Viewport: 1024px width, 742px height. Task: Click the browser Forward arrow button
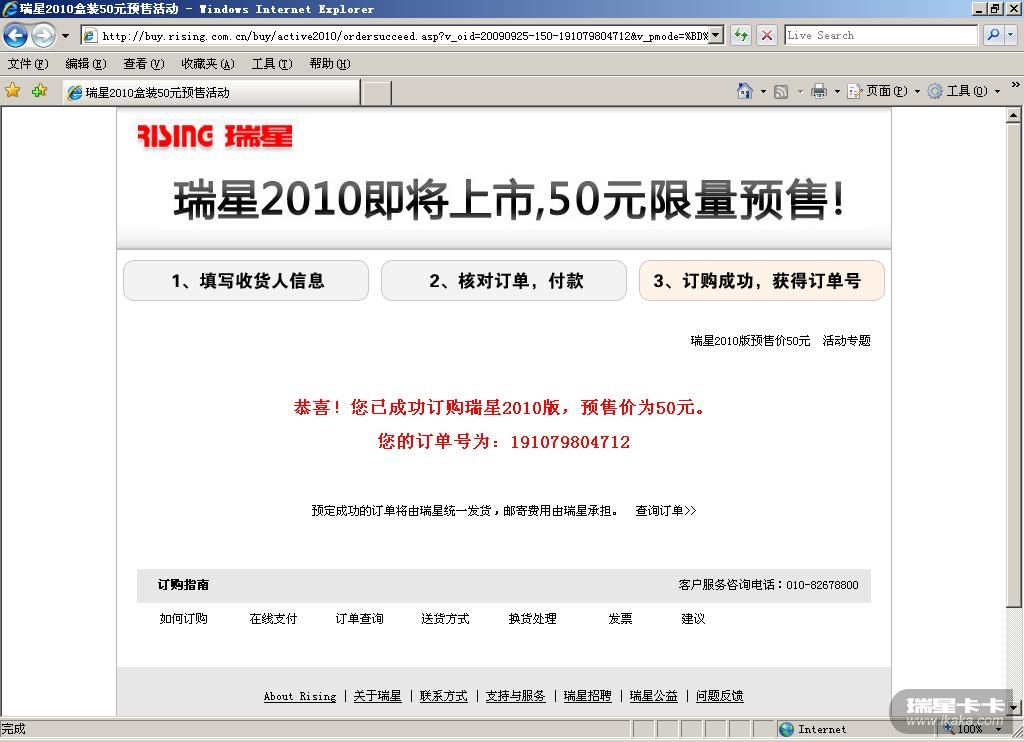(x=43, y=35)
